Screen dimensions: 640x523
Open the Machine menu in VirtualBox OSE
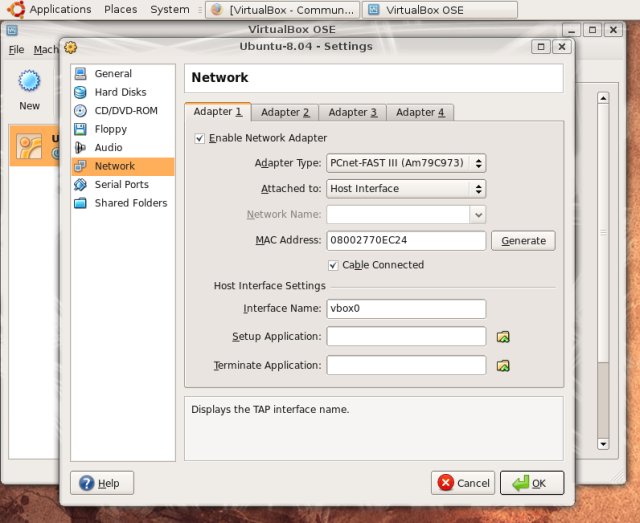[x=46, y=50]
